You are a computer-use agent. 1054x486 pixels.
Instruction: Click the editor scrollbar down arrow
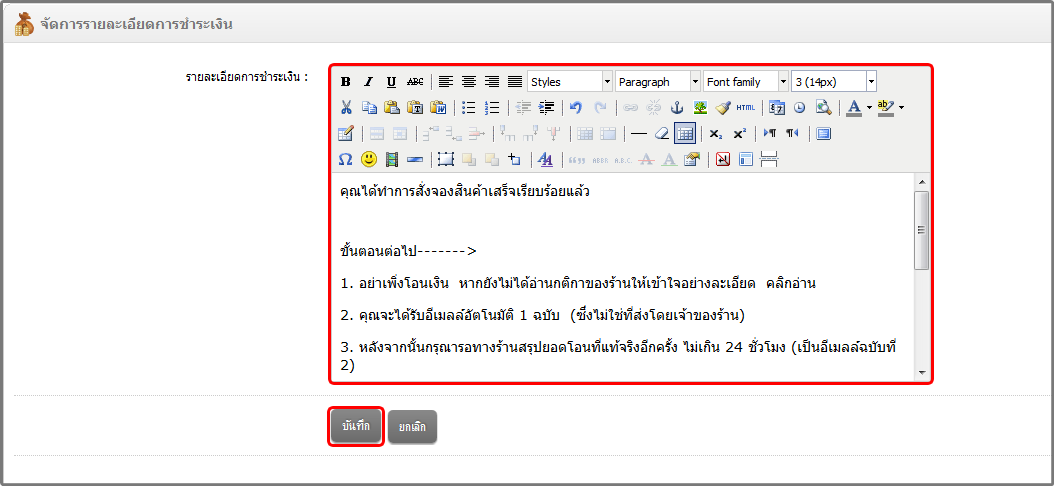(x=922, y=372)
